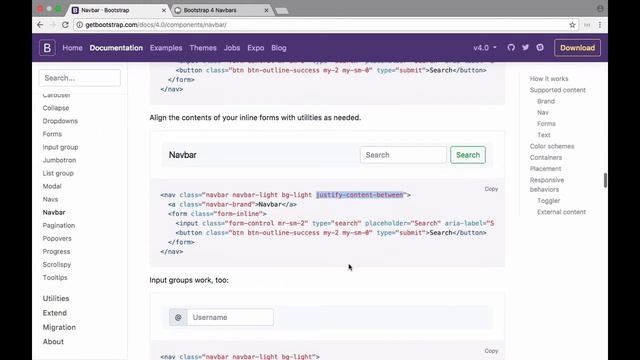The image size is (640, 360).
Task: Go to Home in navbar
Action: [x=72, y=48]
